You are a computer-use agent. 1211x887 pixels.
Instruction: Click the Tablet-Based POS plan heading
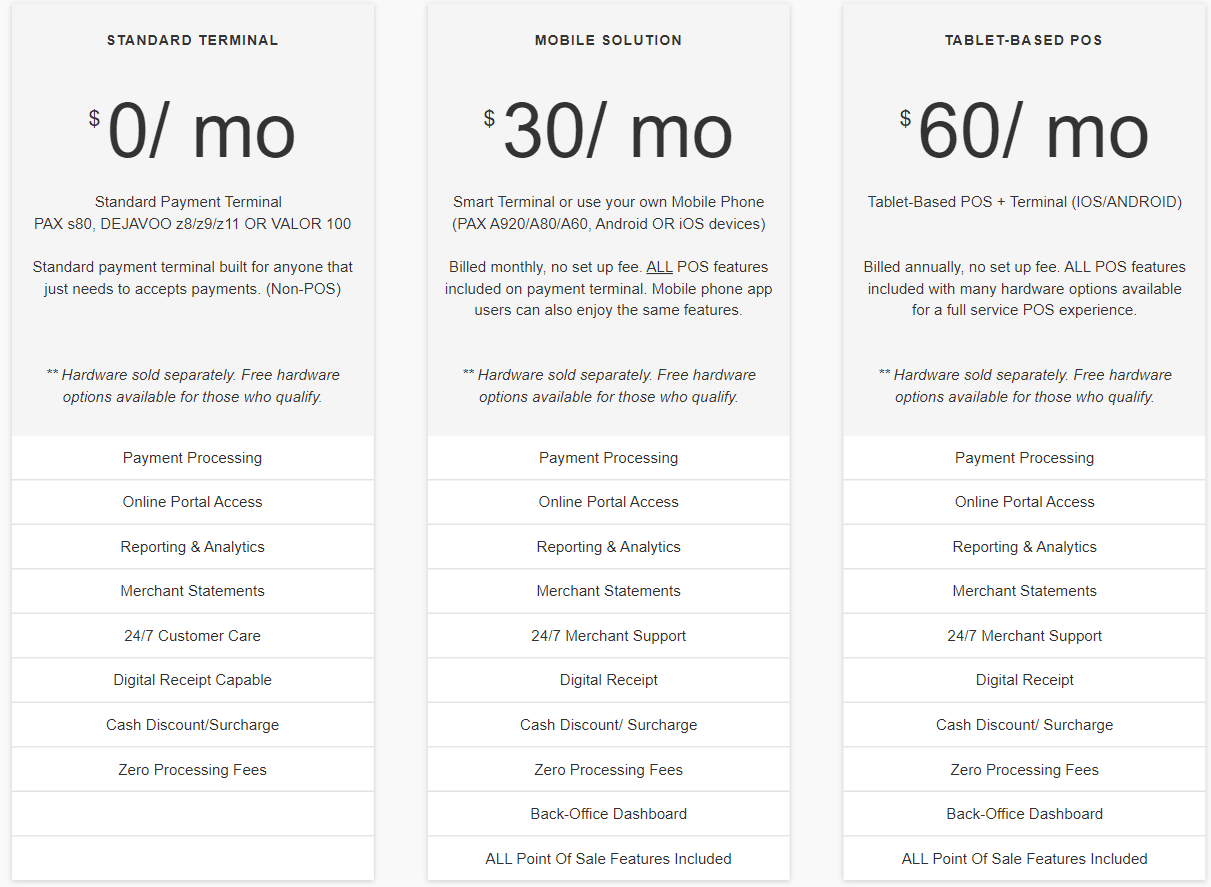(x=1024, y=41)
